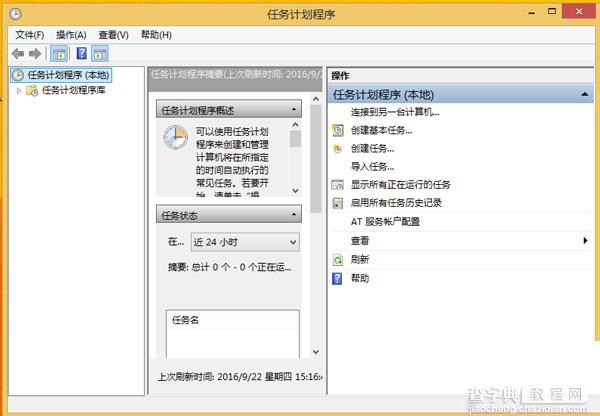This screenshot has height=416, width=600.
Task: Open the 近 24 小时 time range dropdown
Action: (x=245, y=242)
